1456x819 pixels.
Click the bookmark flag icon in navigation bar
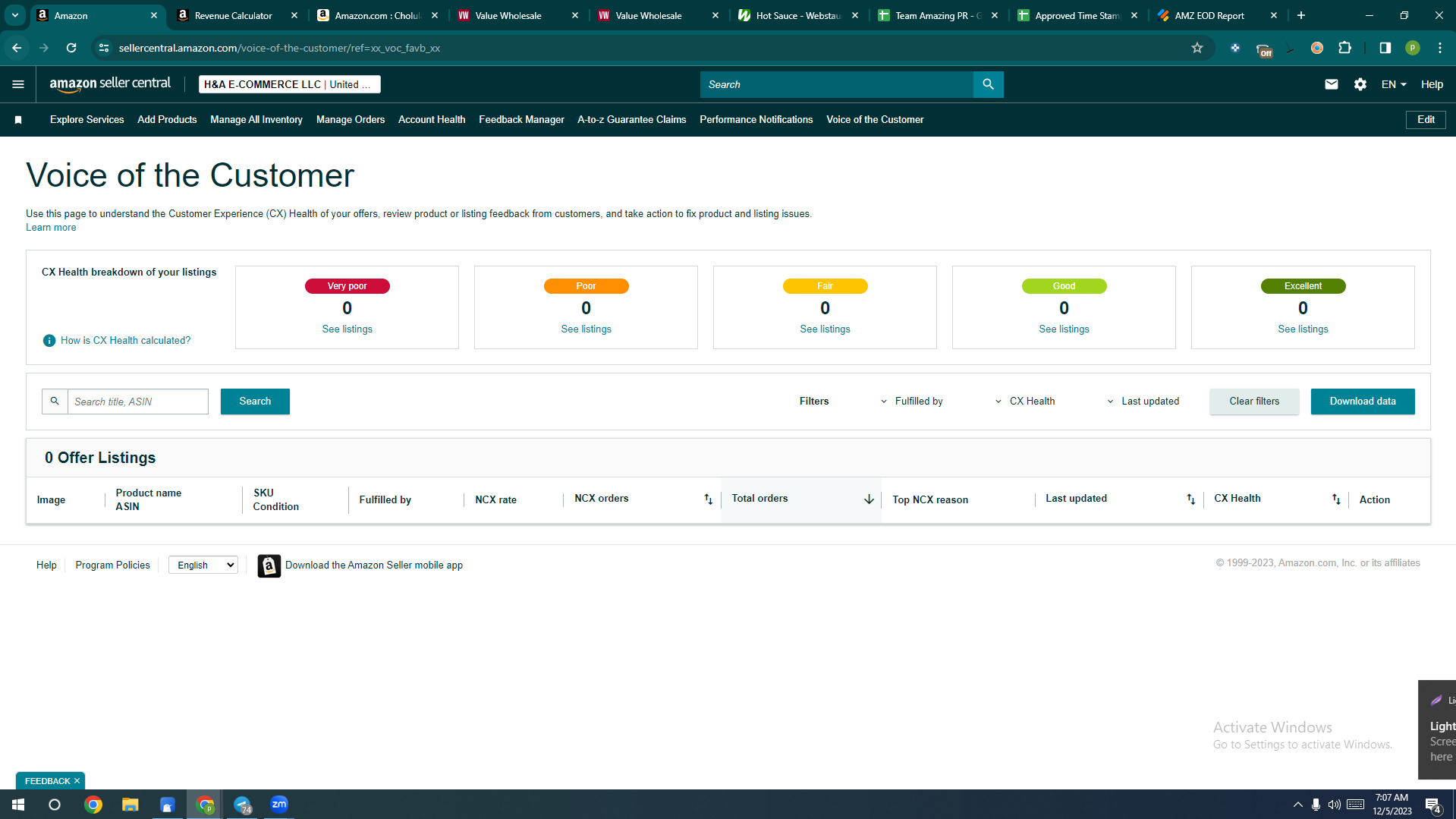click(18, 120)
